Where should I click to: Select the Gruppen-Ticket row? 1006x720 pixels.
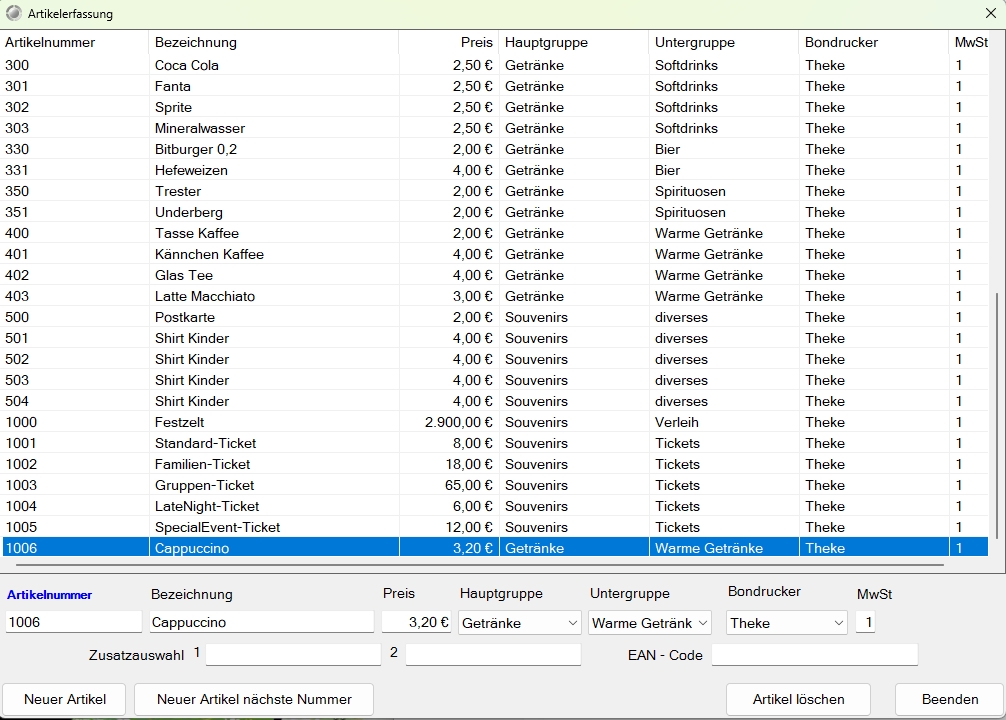[x=495, y=485]
